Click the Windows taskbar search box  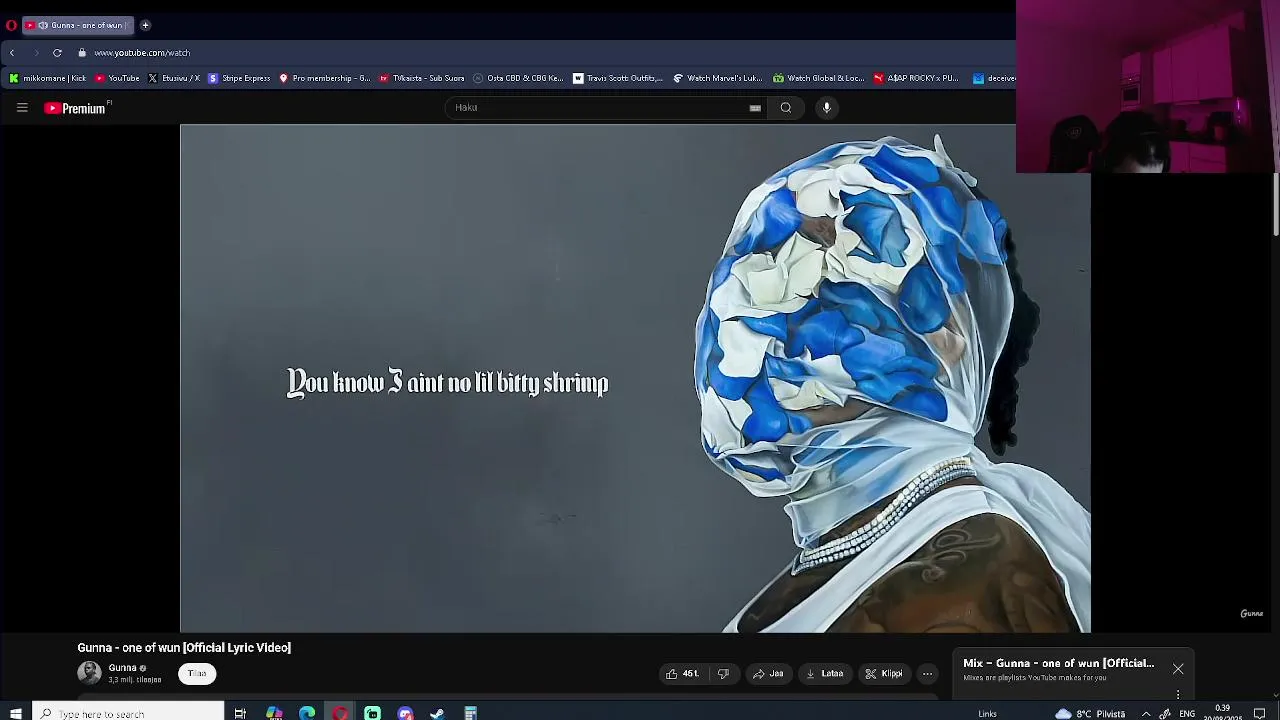(x=128, y=713)
